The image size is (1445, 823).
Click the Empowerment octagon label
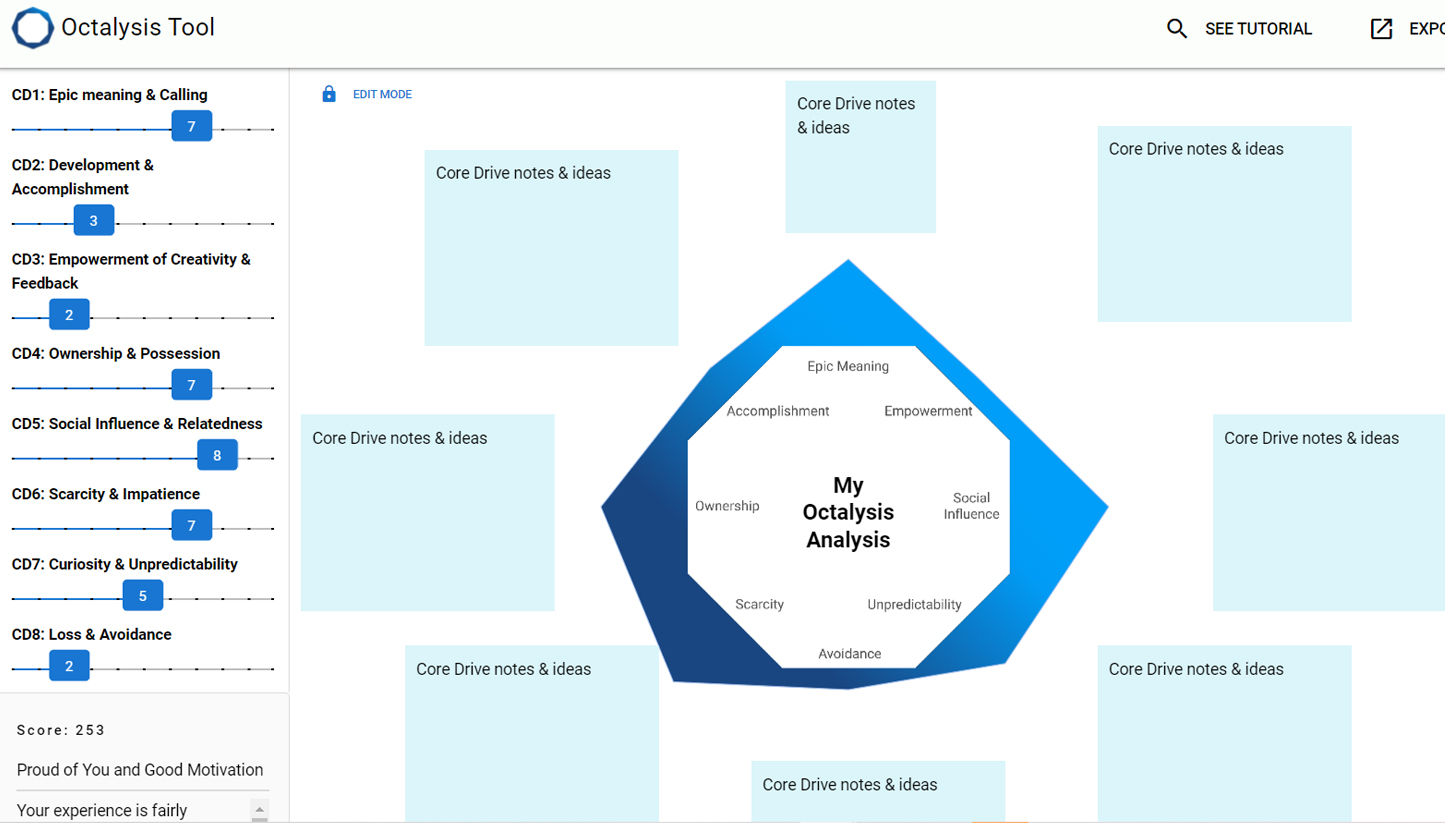928,411
